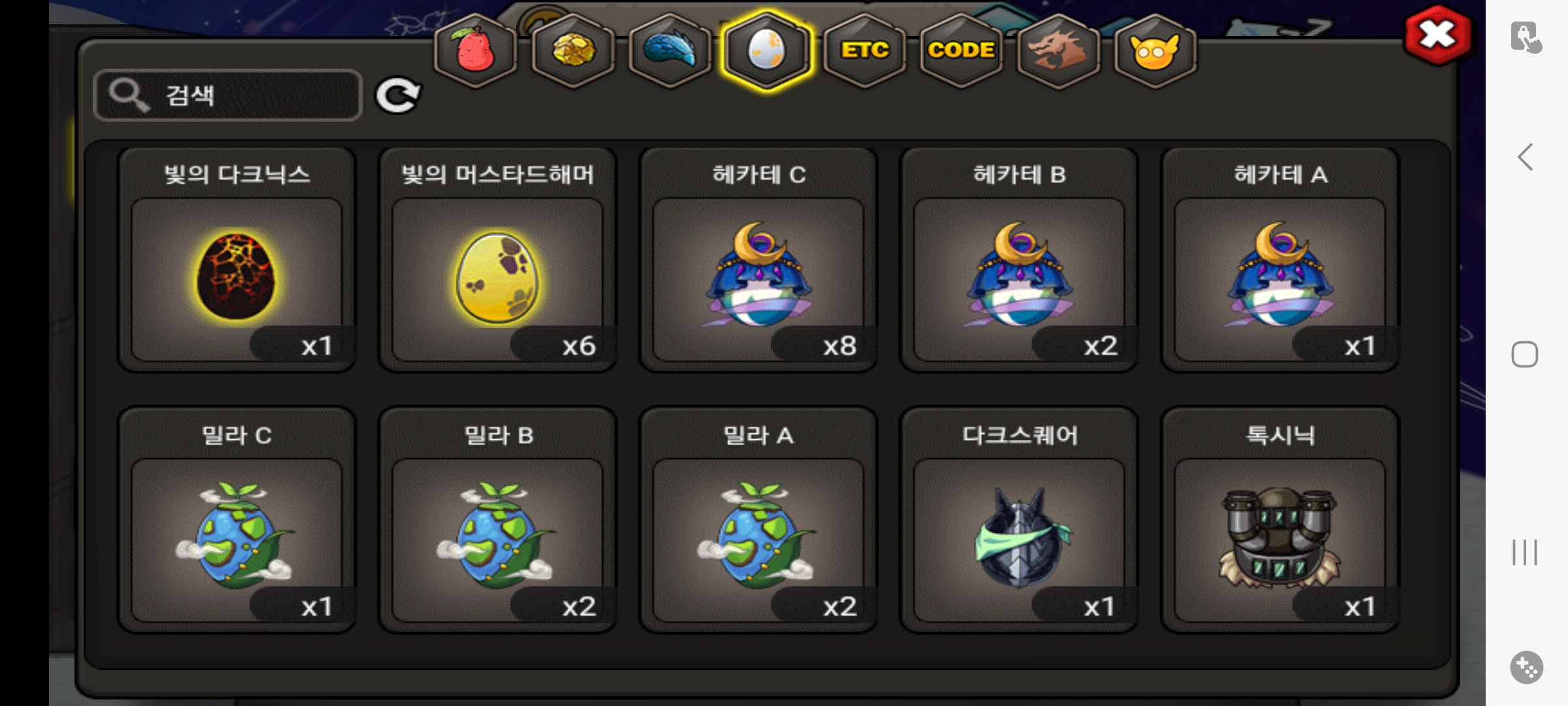Choose the 헤카테 C egg
1568x706 pixels.
(758, 260)
